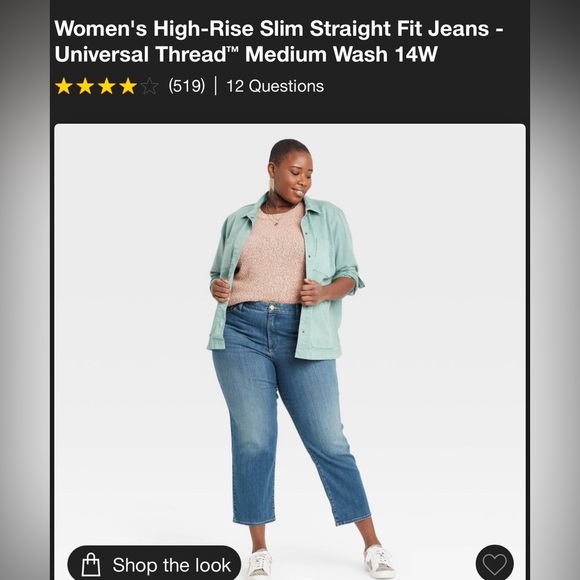Click the third yellow rating star
The image size is (580, 580).
pos(107,86)
